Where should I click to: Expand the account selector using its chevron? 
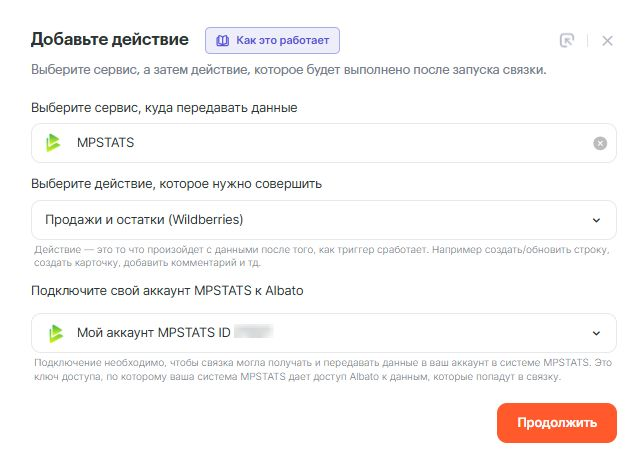click(597, 333)
